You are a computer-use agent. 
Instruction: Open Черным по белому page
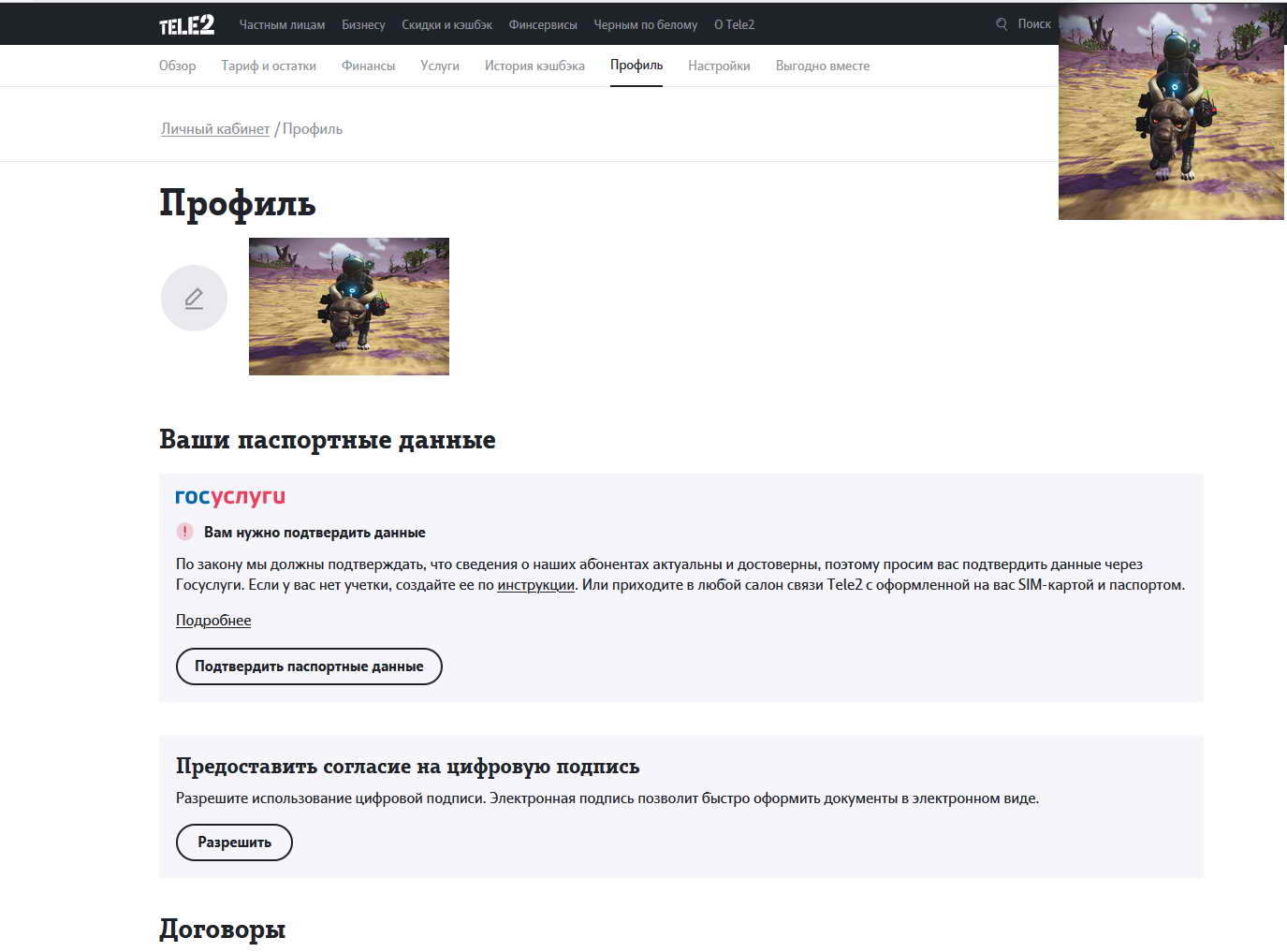click(x=646, y=24)
